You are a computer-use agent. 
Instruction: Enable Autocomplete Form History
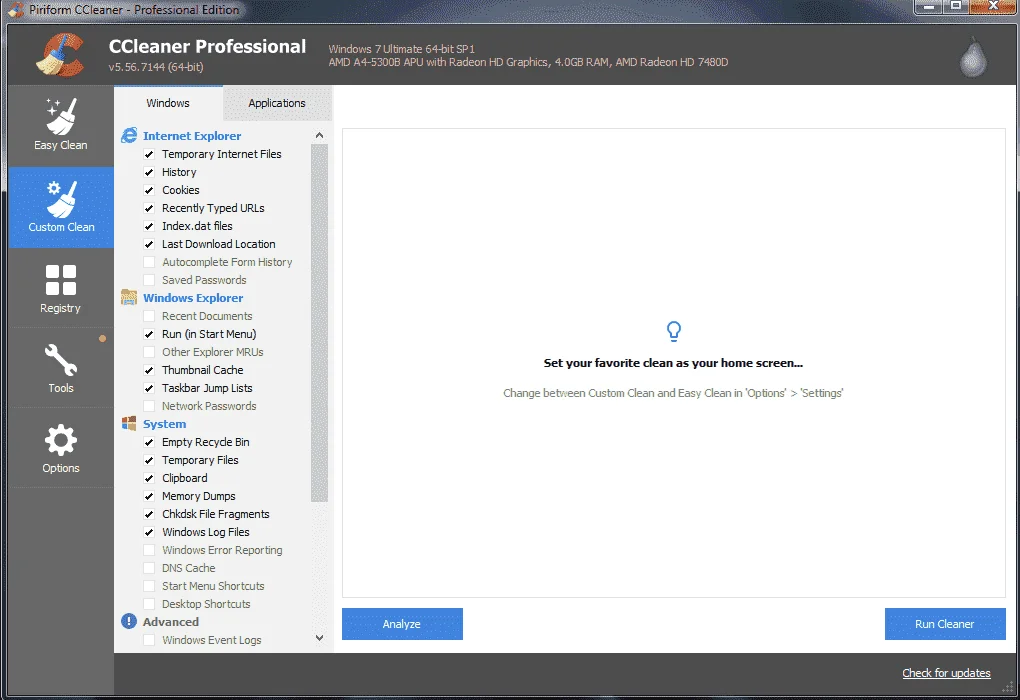point(149,262)
